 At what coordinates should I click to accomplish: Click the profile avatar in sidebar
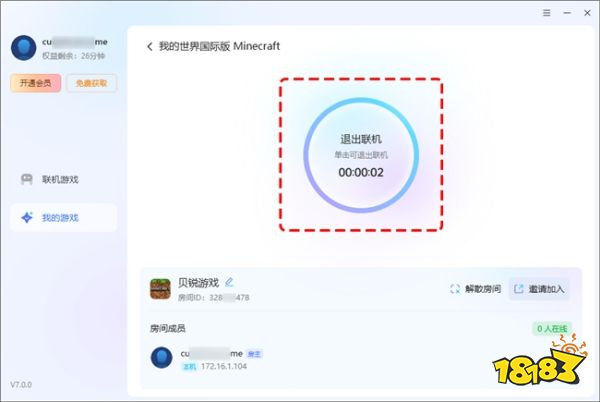point(23,48)
